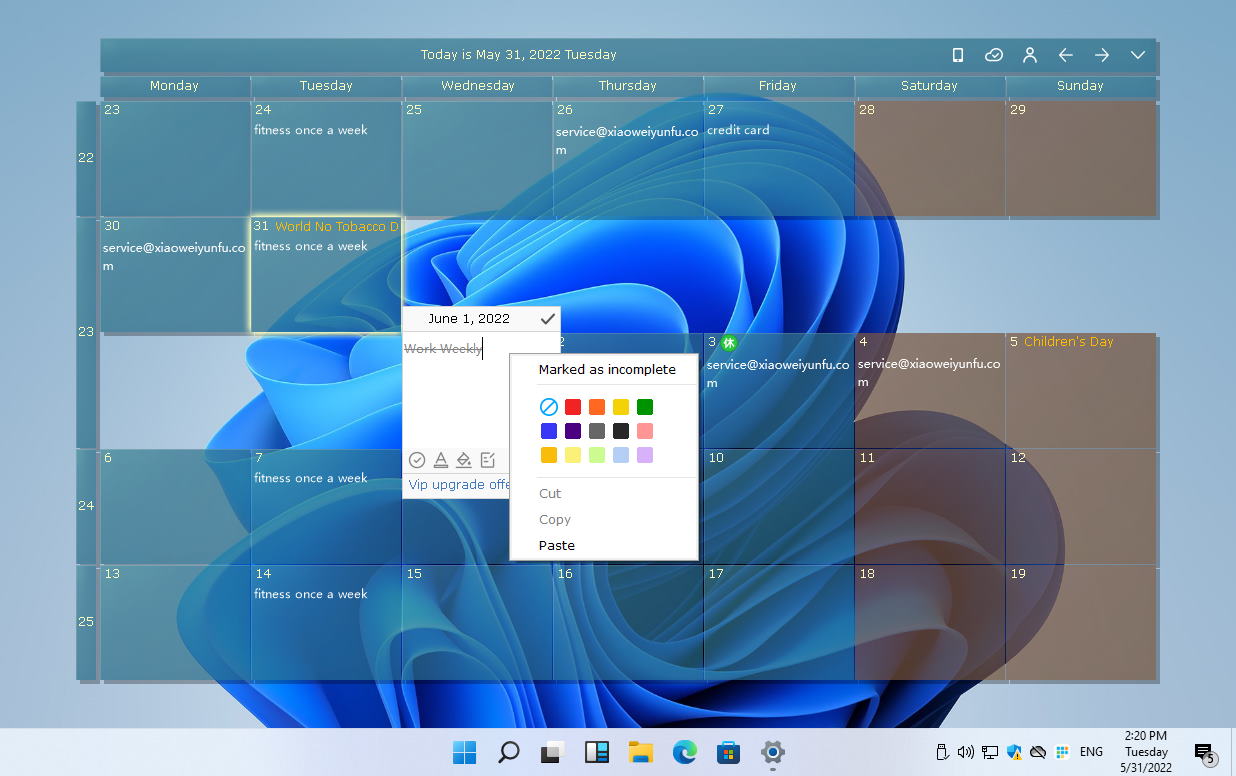The height and width of the screenshot is (776, 1236).
Task: Select Paste from the context menu
Action: click(x=557, y=545)
